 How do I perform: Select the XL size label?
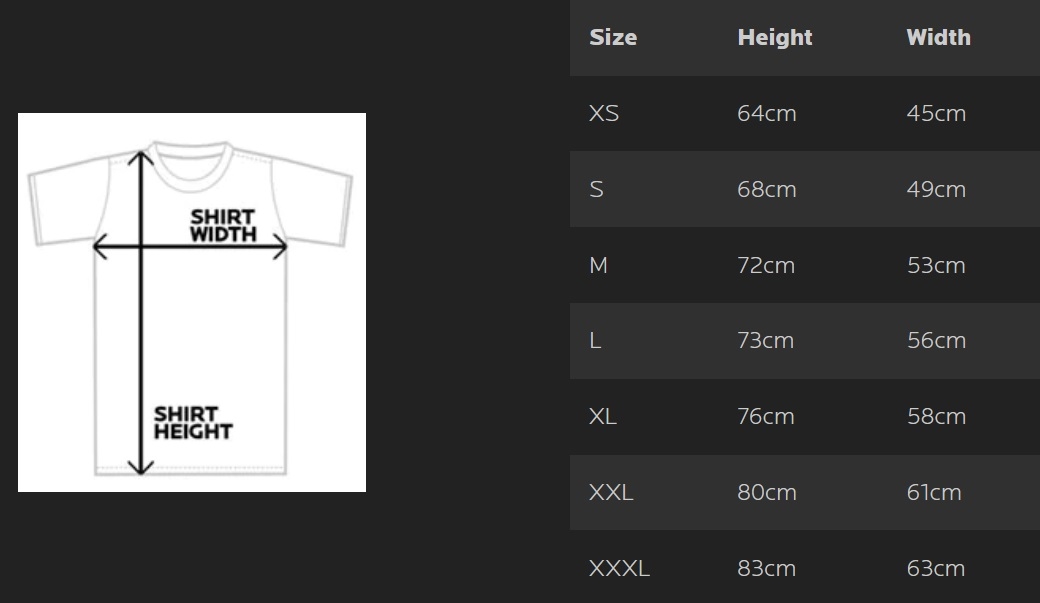coord(603,417)
